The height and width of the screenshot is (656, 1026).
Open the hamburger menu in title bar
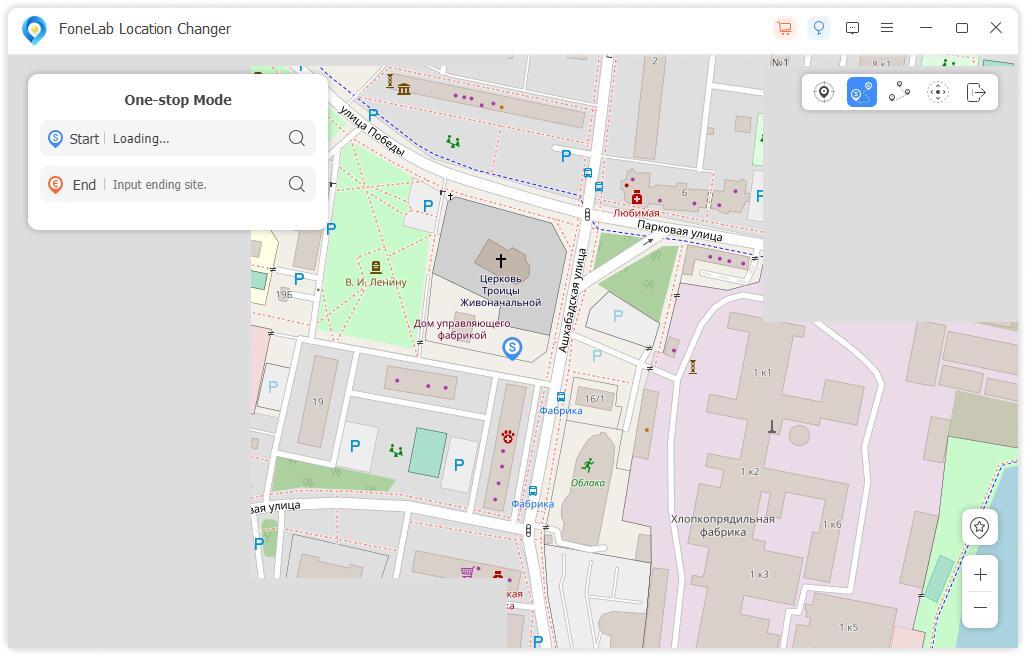[887, 28]
